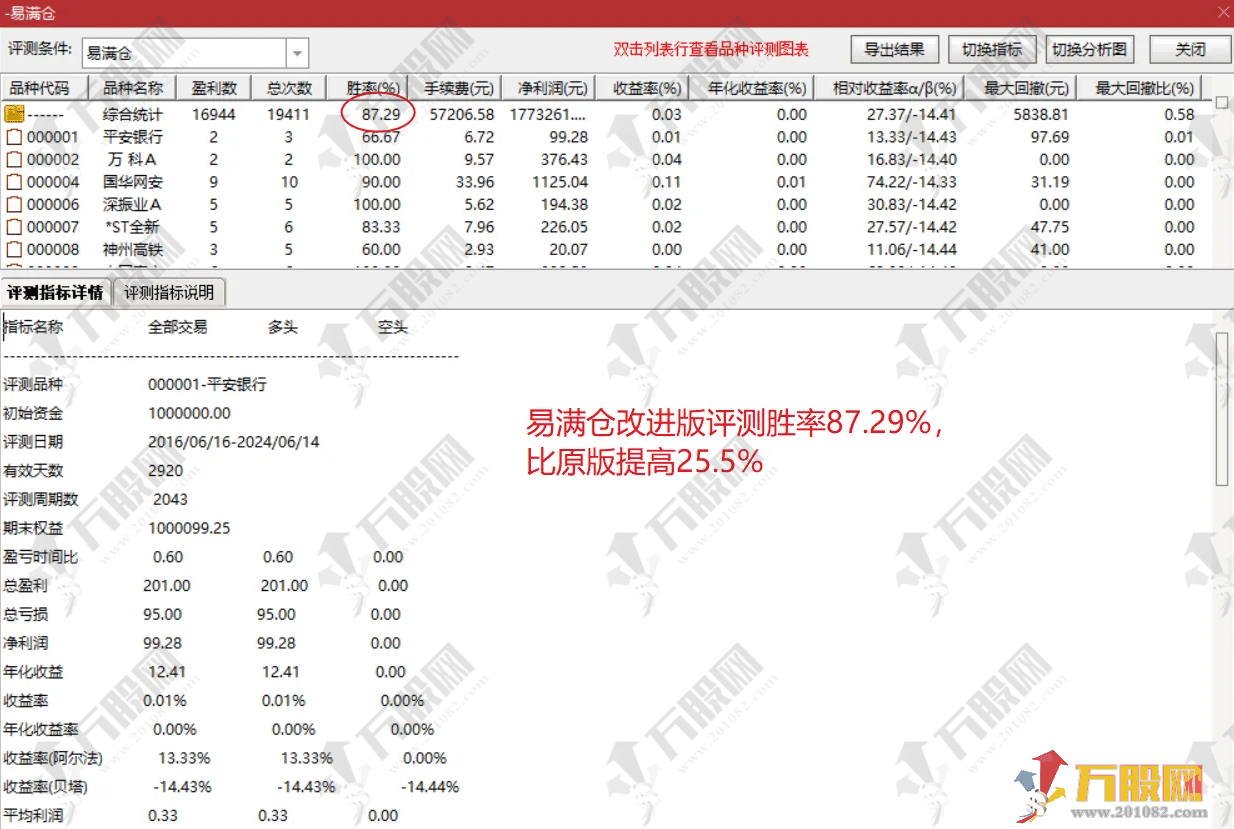Click the 收益率(贝塔) row label
The height and width of the screenshot is (829, 1234).
coord(45,787)
